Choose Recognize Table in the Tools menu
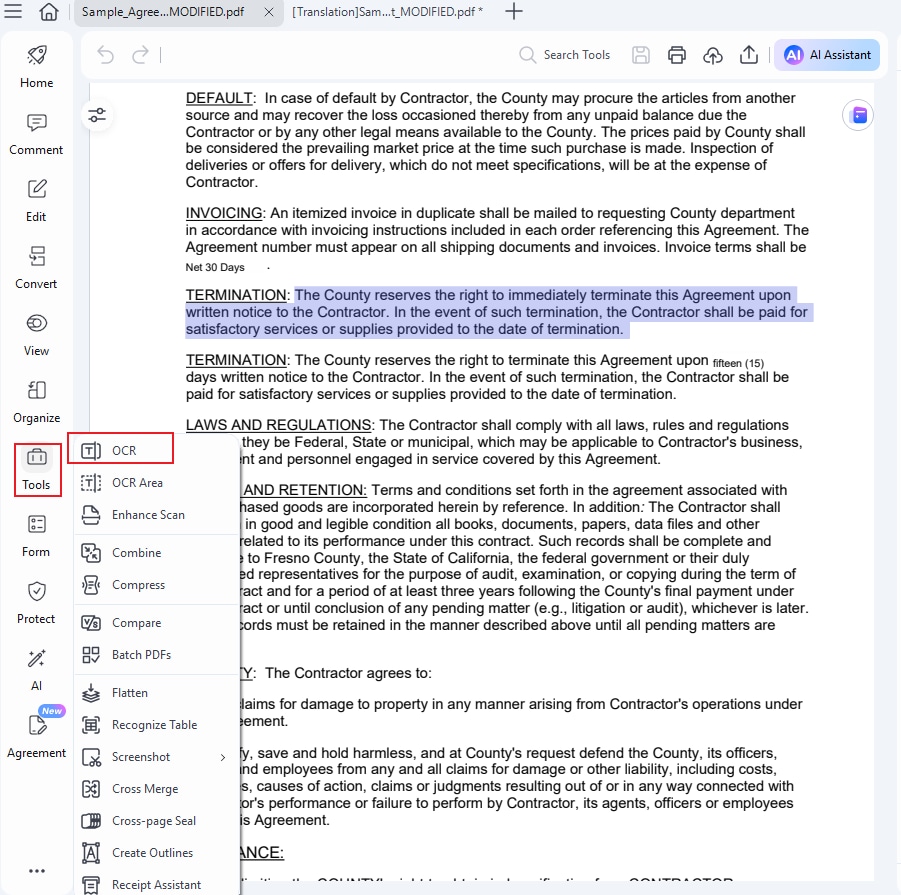 coord(156,725)
